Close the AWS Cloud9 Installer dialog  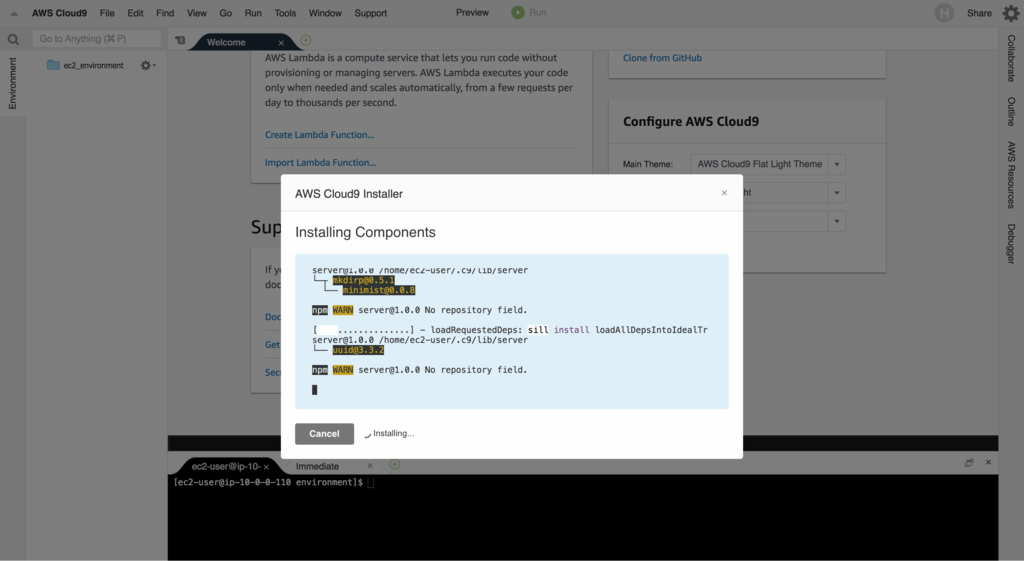click(724, 193)
